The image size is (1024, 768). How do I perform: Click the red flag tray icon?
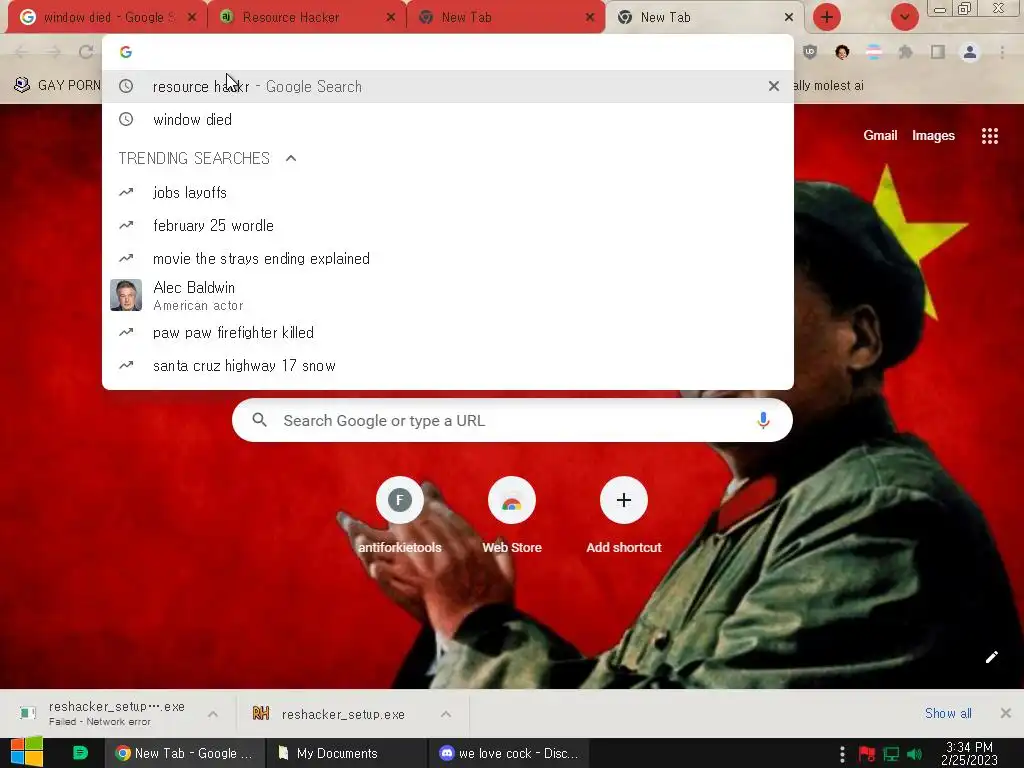[x=867, y=754]
